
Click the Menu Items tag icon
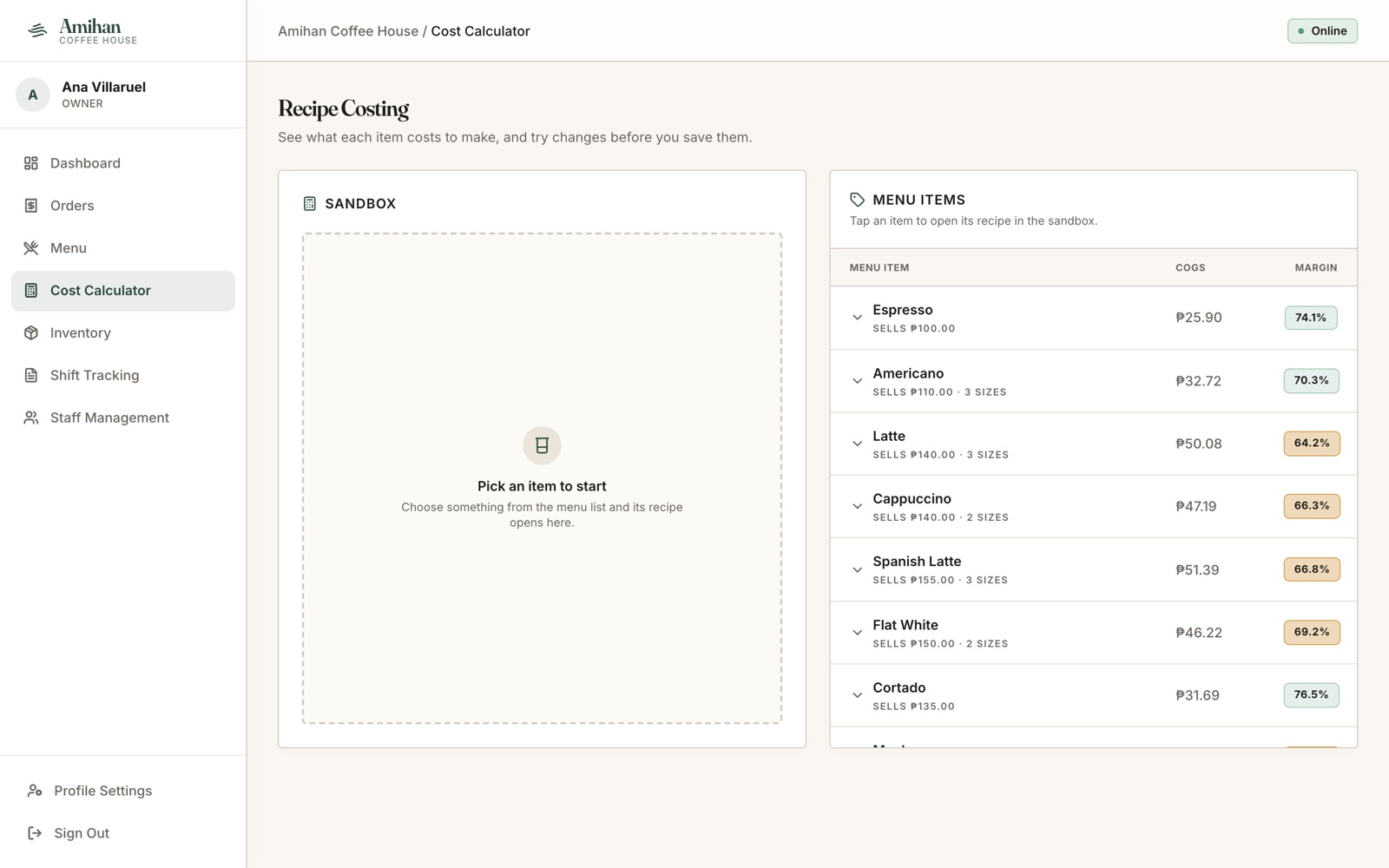(x=857, y=200)
